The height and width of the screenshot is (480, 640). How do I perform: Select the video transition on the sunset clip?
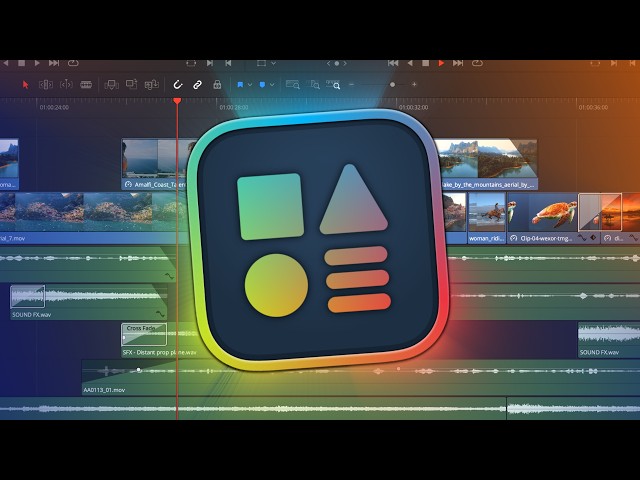600,212
